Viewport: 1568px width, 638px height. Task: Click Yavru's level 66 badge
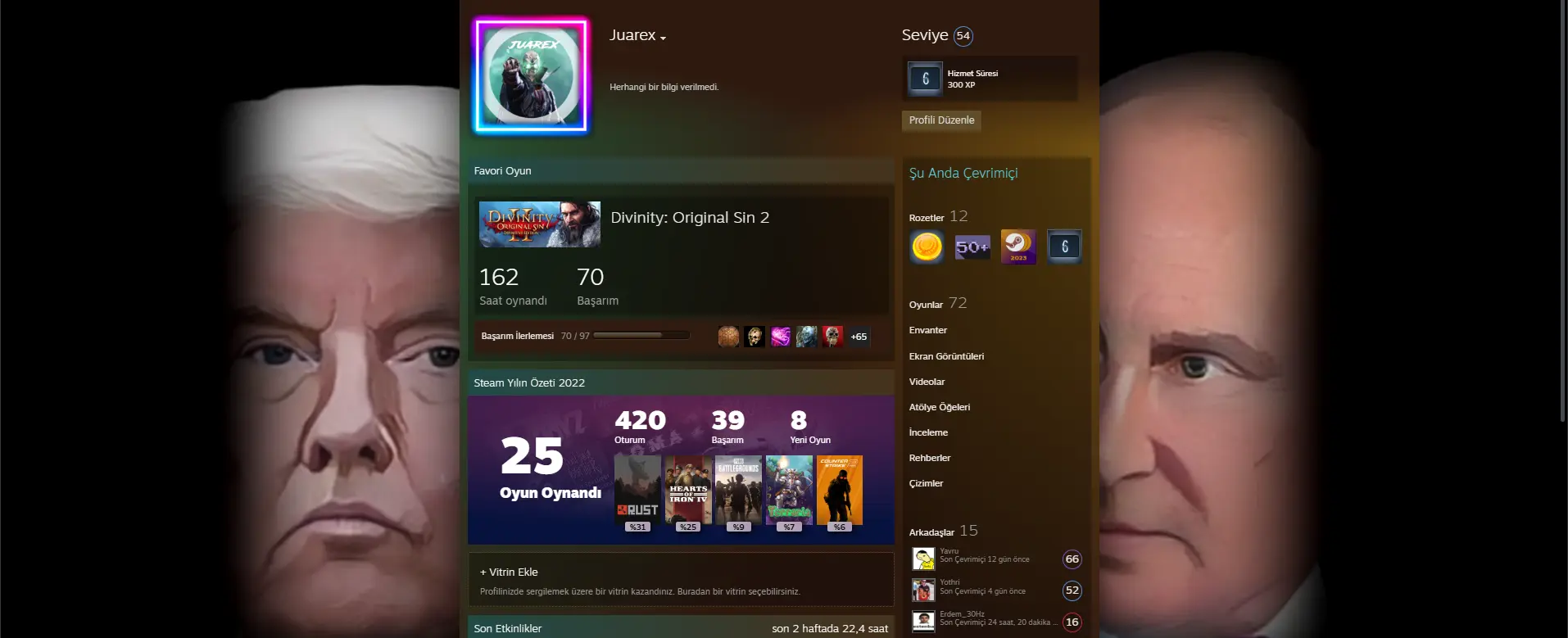click(x=1072, y=559)
